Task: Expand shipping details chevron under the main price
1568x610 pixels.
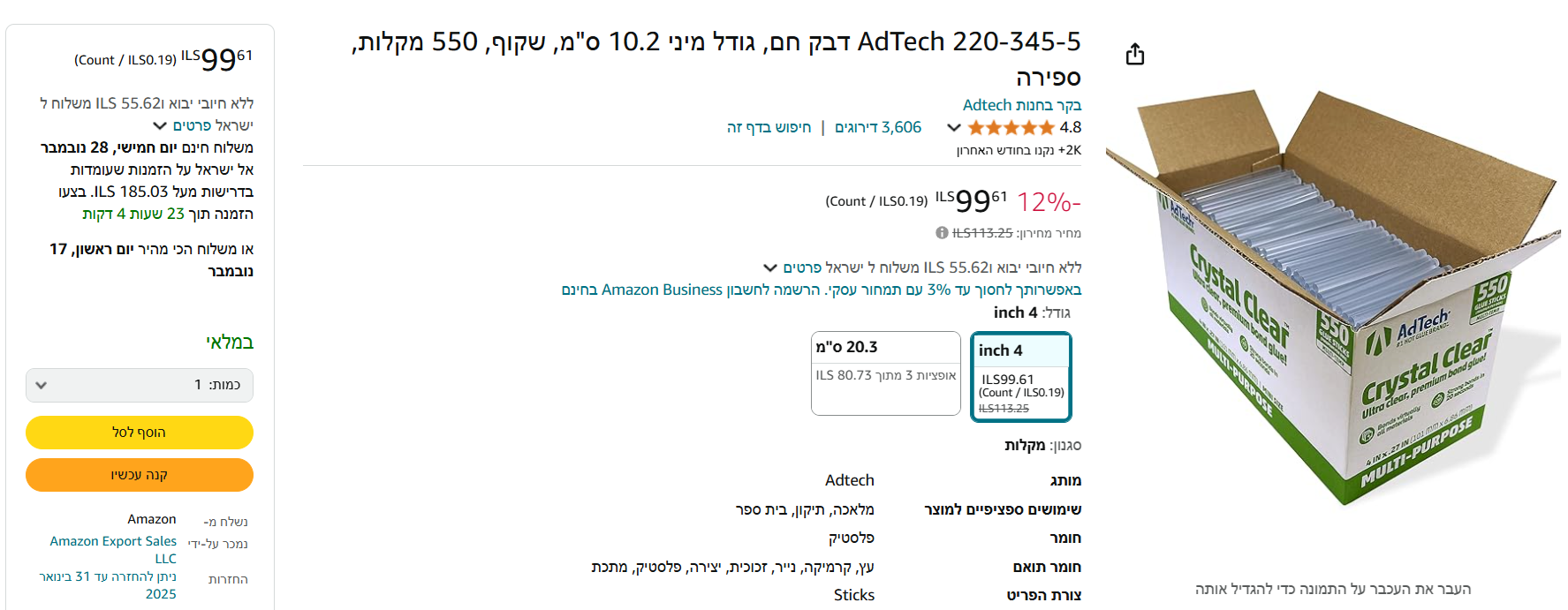Action: click(770, 267)
